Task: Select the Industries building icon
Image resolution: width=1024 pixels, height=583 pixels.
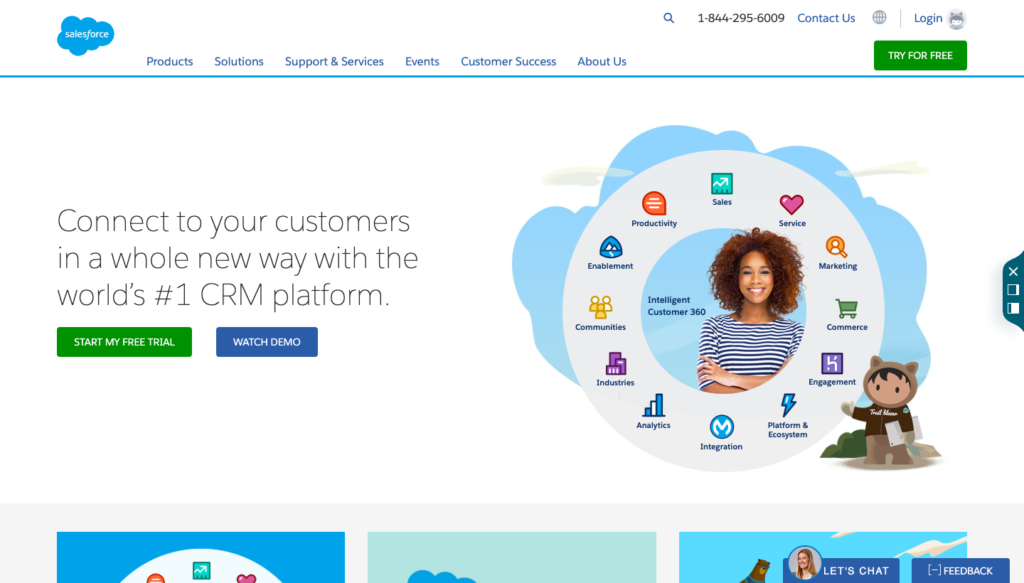Action: [x=616, y=363]
